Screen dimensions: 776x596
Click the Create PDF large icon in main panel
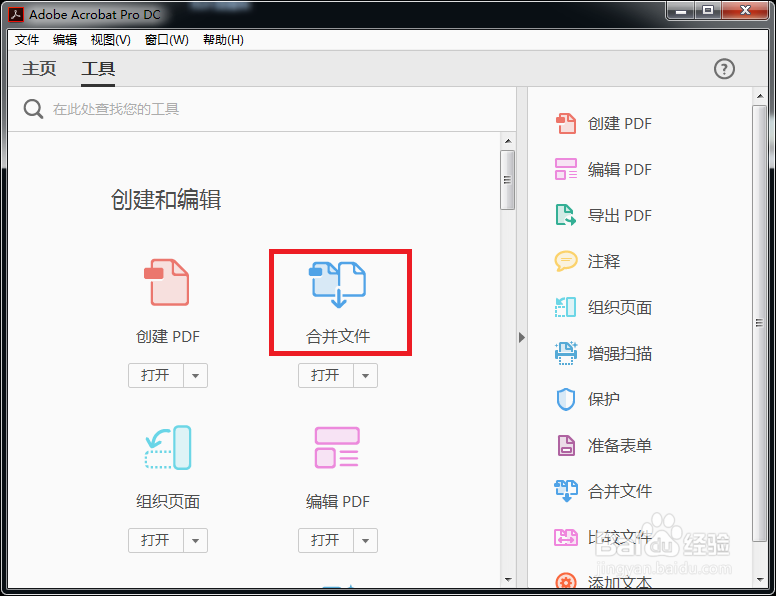point(167,282)
